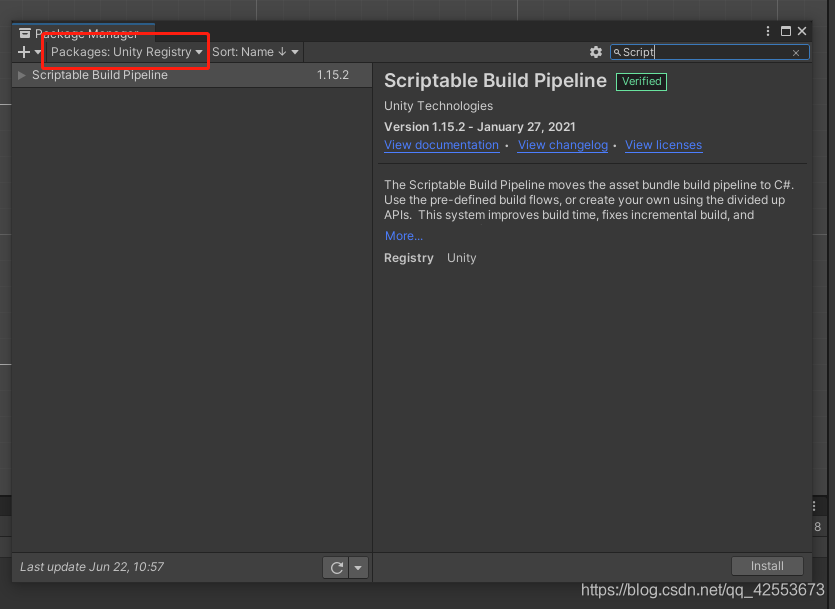This screenshot has height=609, width=835.
Task: Refresh the package list
Action: (x=336, y=568)
